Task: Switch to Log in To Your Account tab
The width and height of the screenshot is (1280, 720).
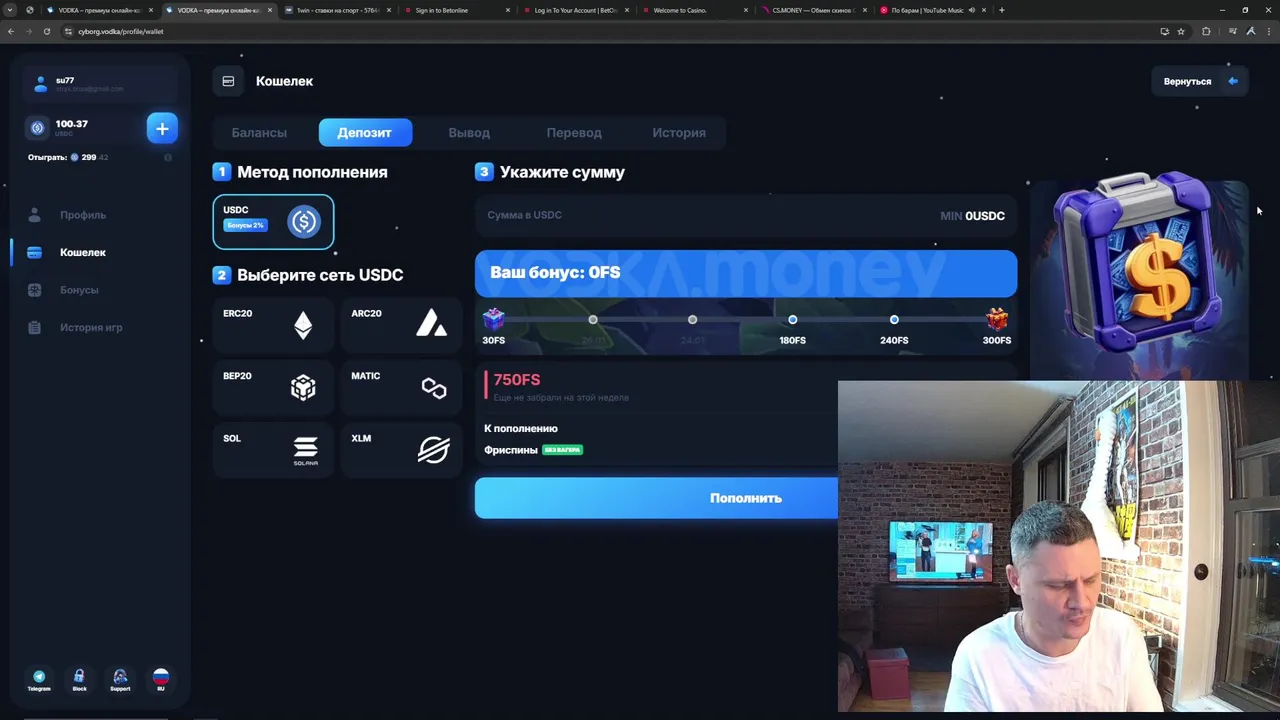Action: pos(575,10)
